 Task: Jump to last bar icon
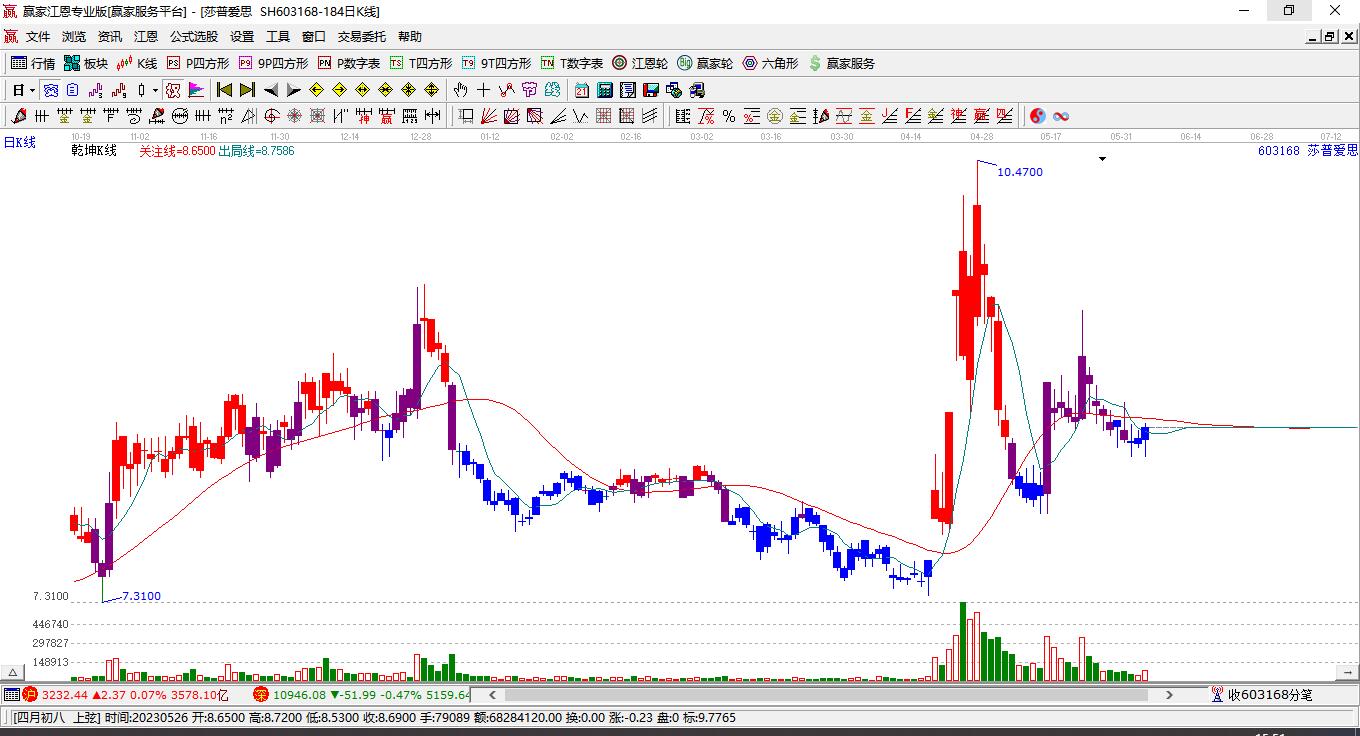pyautogui.click(x=247, y=90)
